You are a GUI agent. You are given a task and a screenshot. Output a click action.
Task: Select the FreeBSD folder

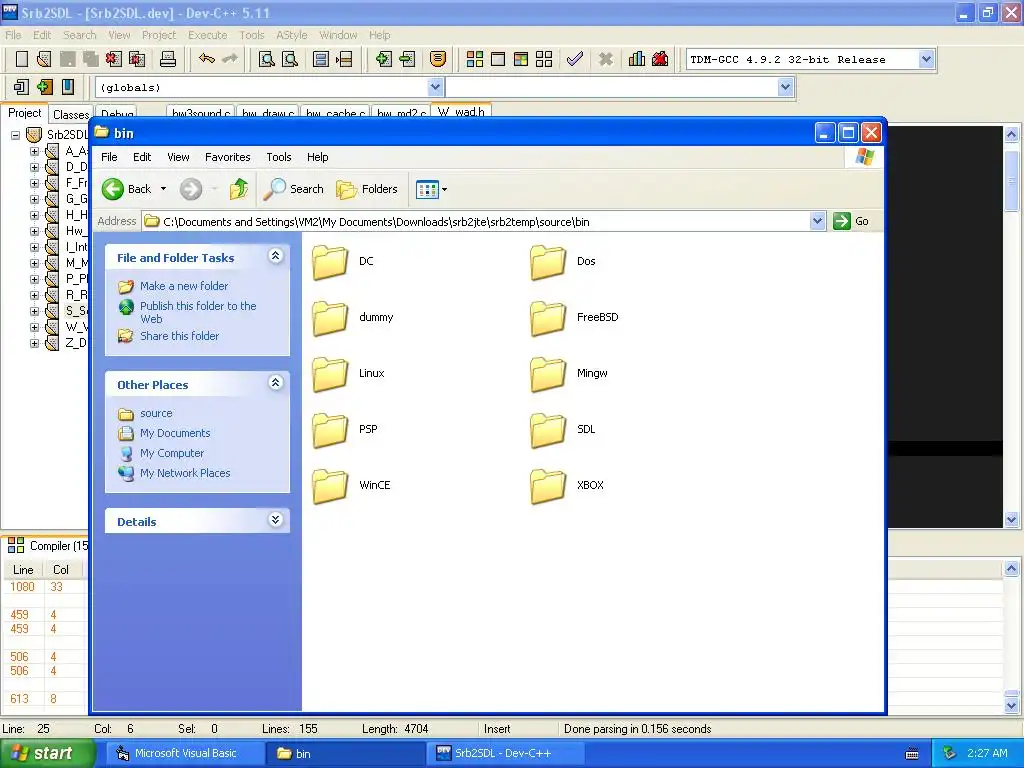coord(575,318)
